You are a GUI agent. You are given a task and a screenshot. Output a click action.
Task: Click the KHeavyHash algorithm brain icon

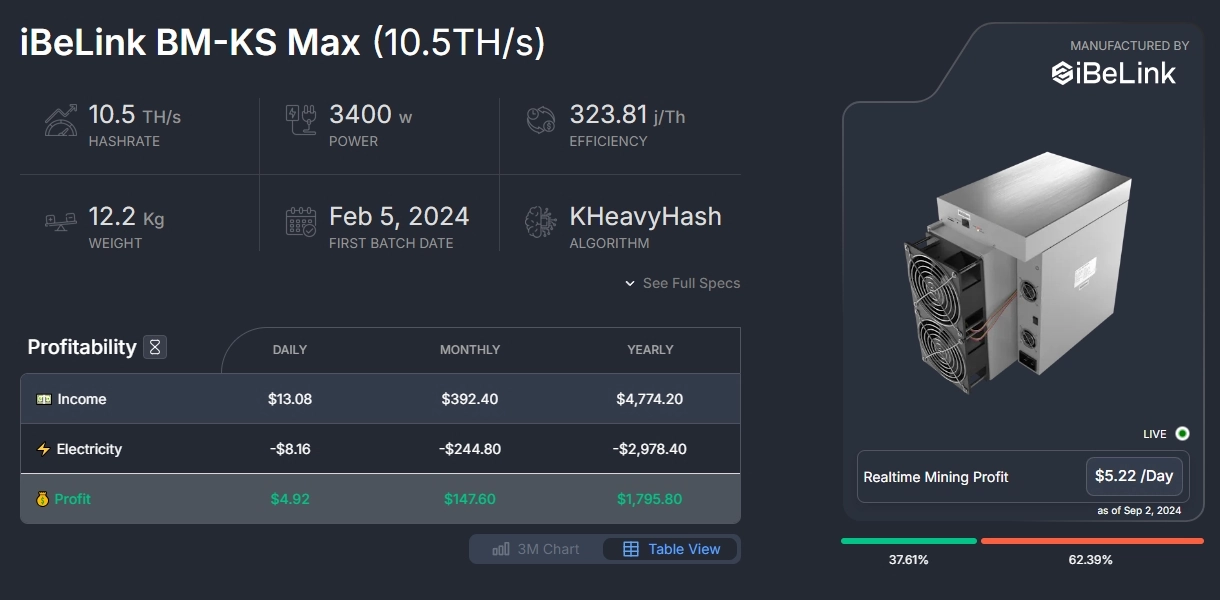pyautogui.click(x=542, y=221)
